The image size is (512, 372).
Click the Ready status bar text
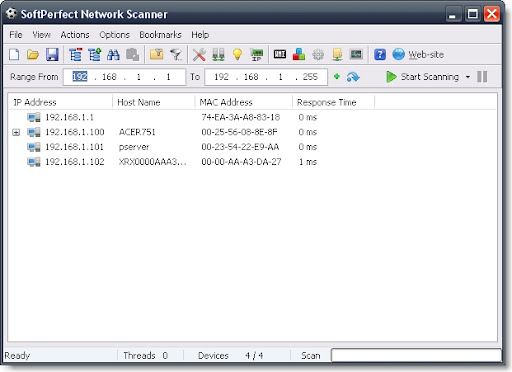(17, 356)
